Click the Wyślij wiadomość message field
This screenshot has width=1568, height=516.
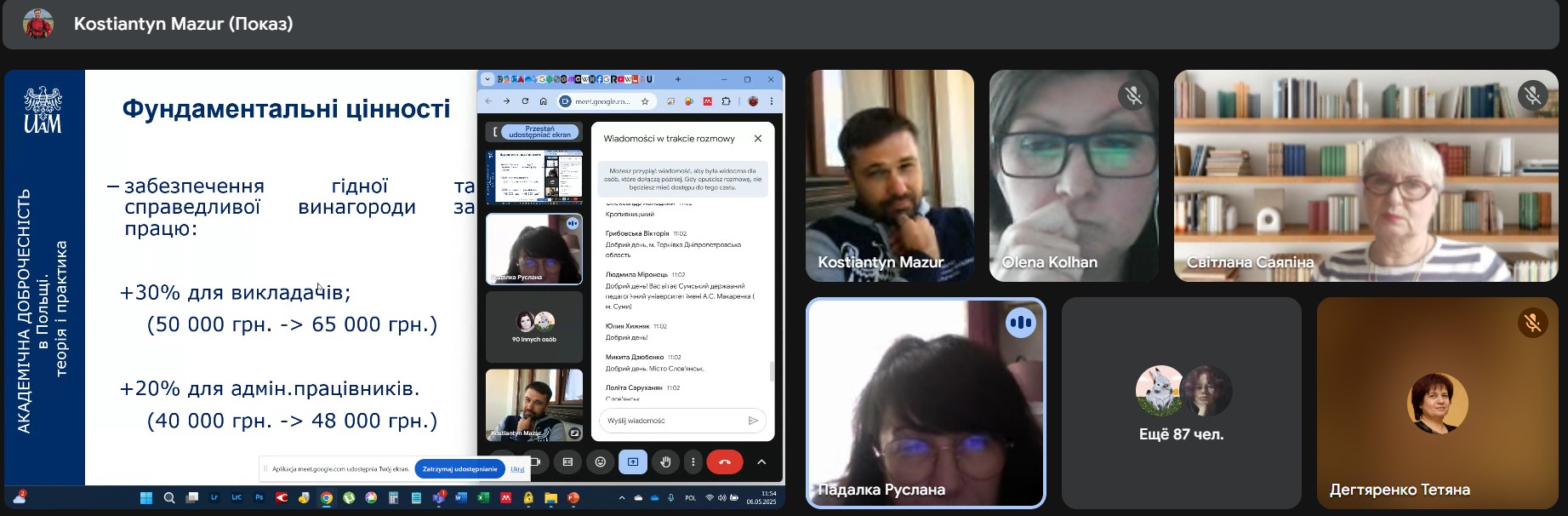pyautogui.click(x=672, y=421)
